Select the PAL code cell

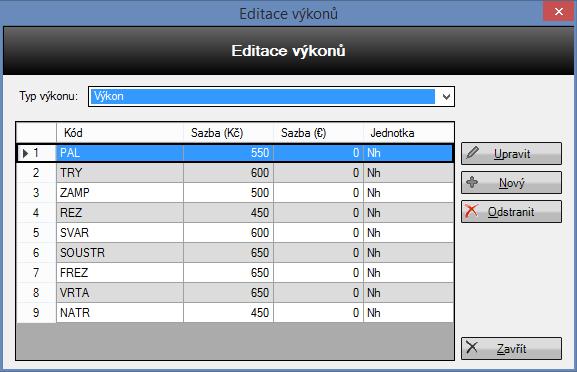coord(120,153)
